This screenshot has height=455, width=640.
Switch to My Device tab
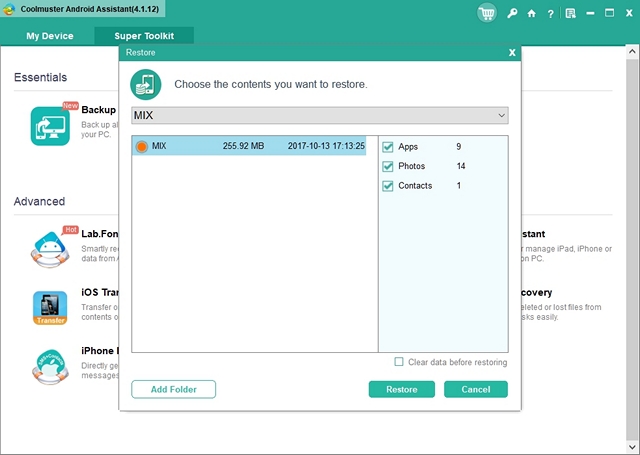tap(49, 36)
